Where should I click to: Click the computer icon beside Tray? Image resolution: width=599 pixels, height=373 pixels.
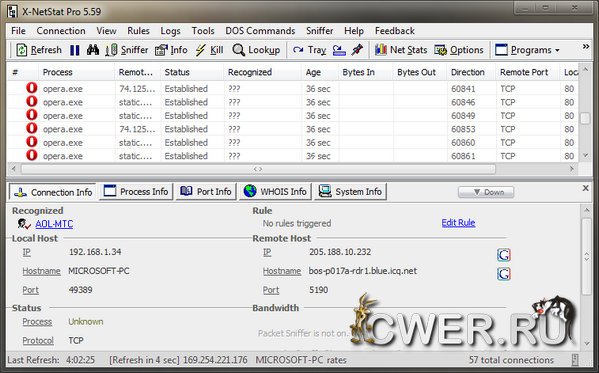(x=339, y=50)
